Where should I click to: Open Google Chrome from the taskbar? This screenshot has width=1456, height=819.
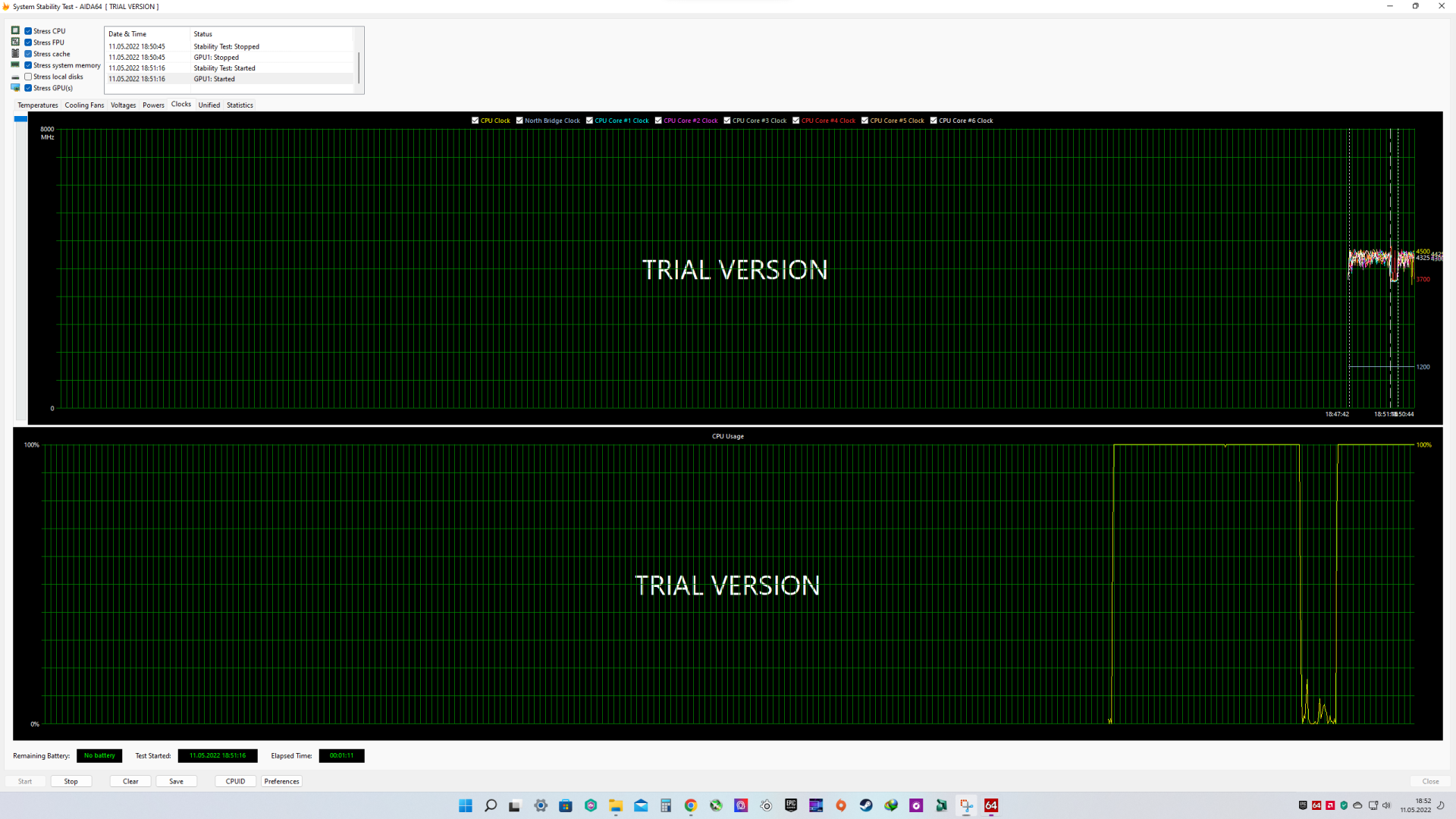690,805
